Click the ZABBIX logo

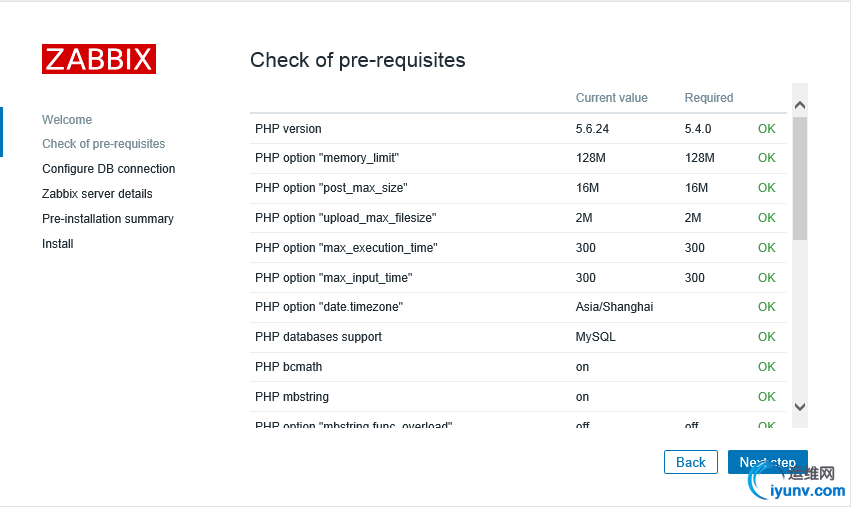tap(99, 59)
